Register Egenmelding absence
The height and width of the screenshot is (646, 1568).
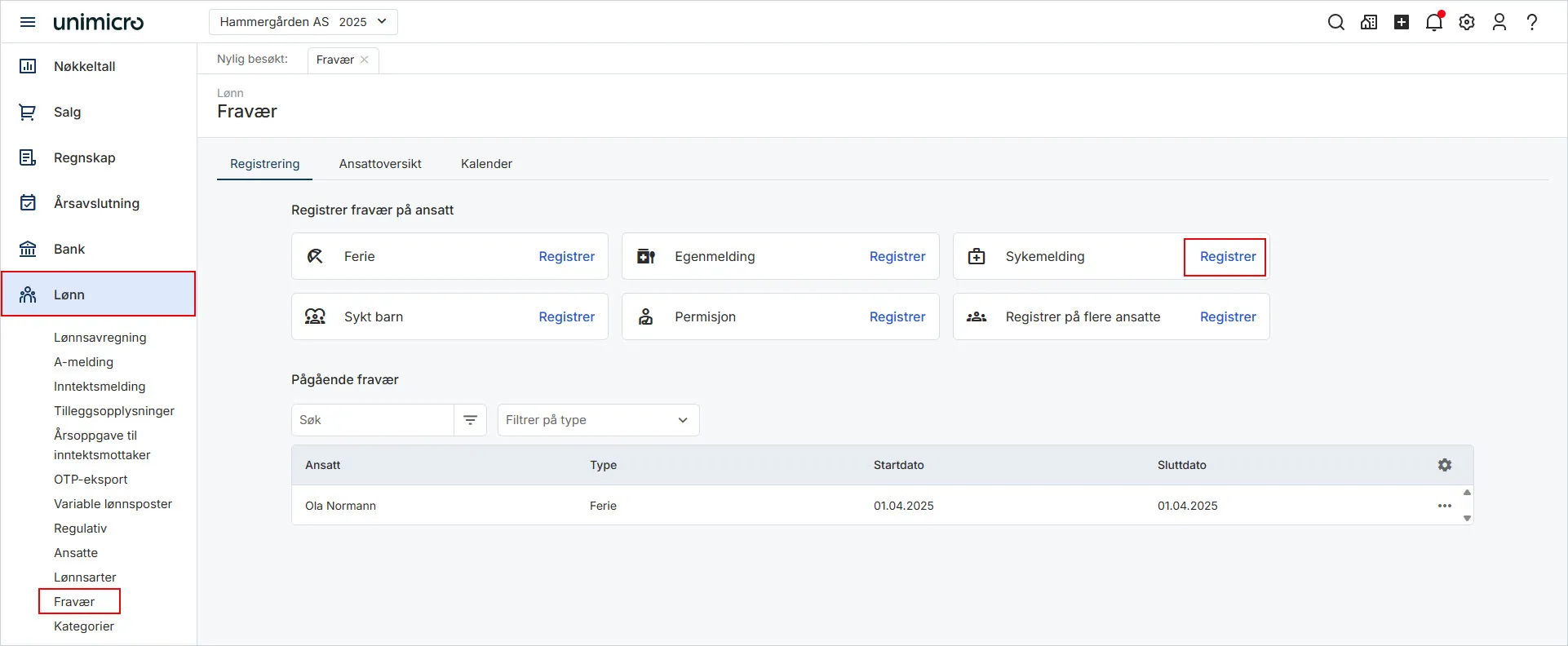coord(897,256)
